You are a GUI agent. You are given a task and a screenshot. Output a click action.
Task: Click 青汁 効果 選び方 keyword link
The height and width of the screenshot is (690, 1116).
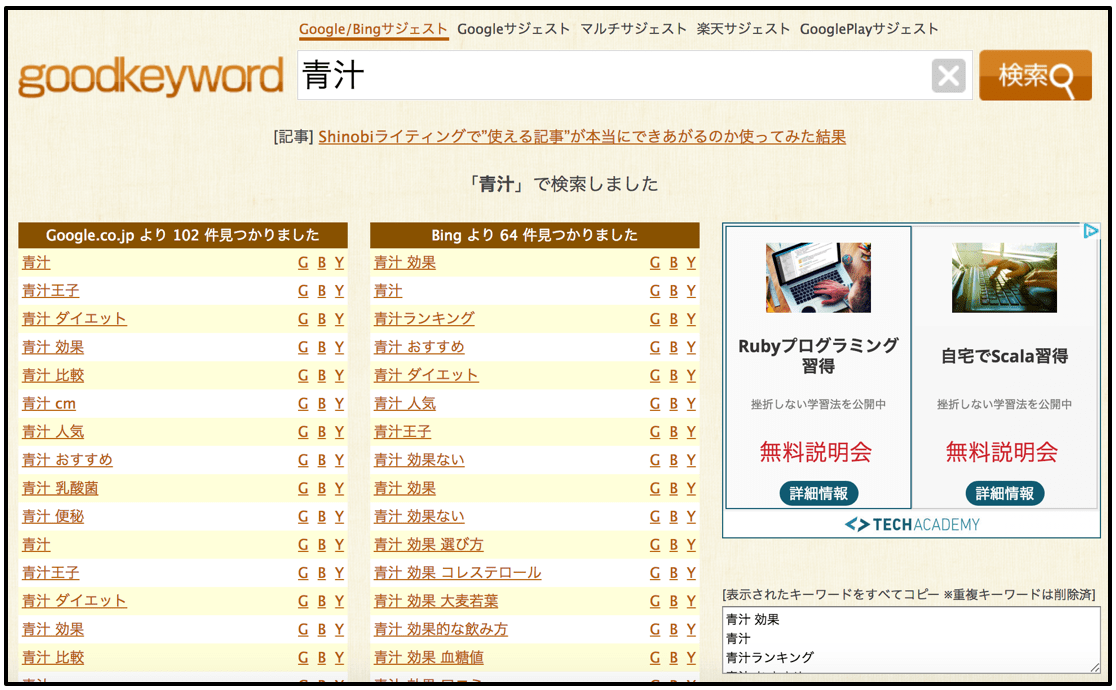(428, 545)
